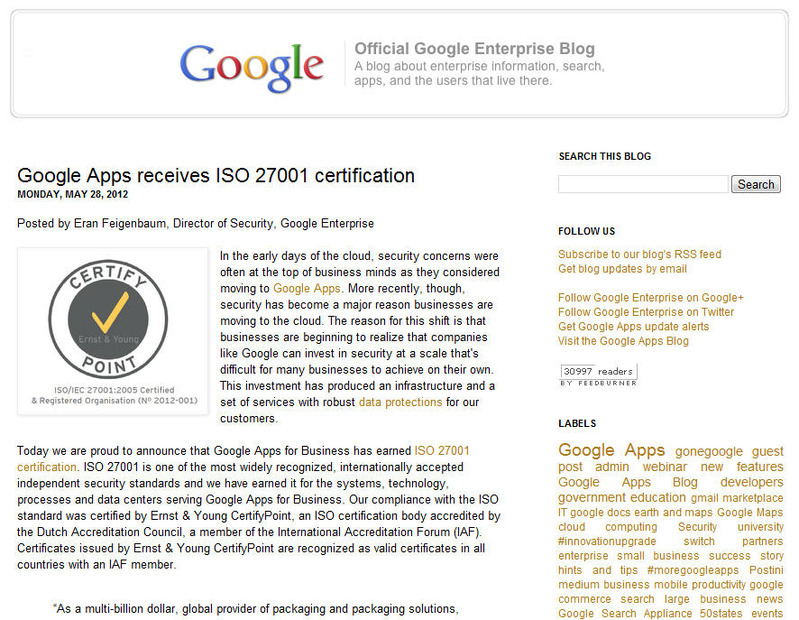Image resolution: width=799 pixels, height=620 pixels.
Task: Open the ISO 27001 certification link
Action: (x=442, y=451)
